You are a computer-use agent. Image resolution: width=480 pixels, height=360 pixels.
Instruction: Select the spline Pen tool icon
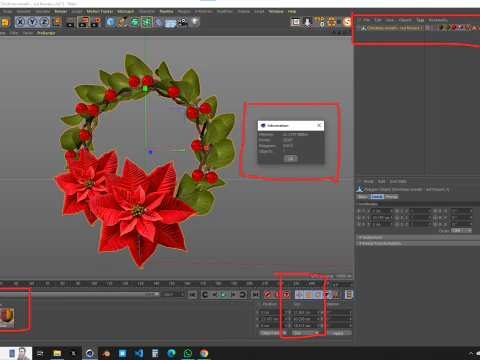coord(123,22)
